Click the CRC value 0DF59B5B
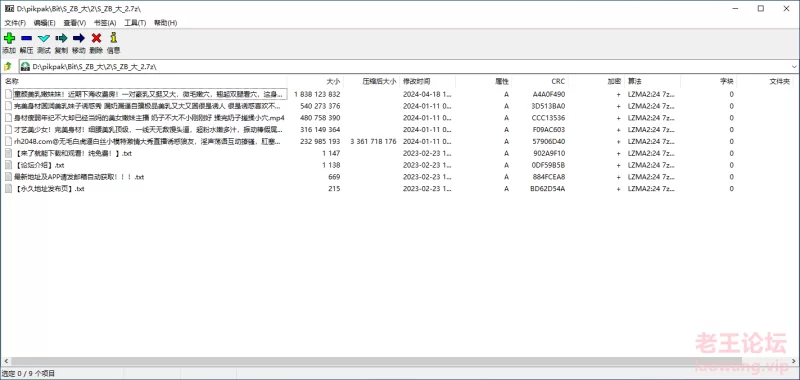The height and width of the screenshot is (380, 800). 548,165
